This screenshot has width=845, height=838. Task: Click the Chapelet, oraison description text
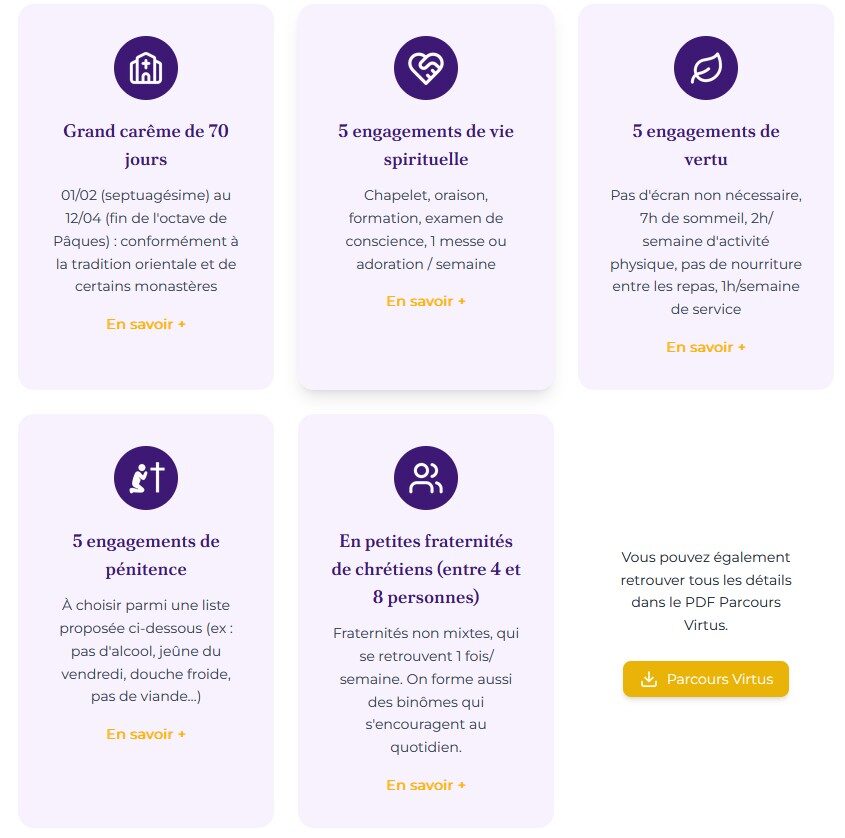pos(426,229)
